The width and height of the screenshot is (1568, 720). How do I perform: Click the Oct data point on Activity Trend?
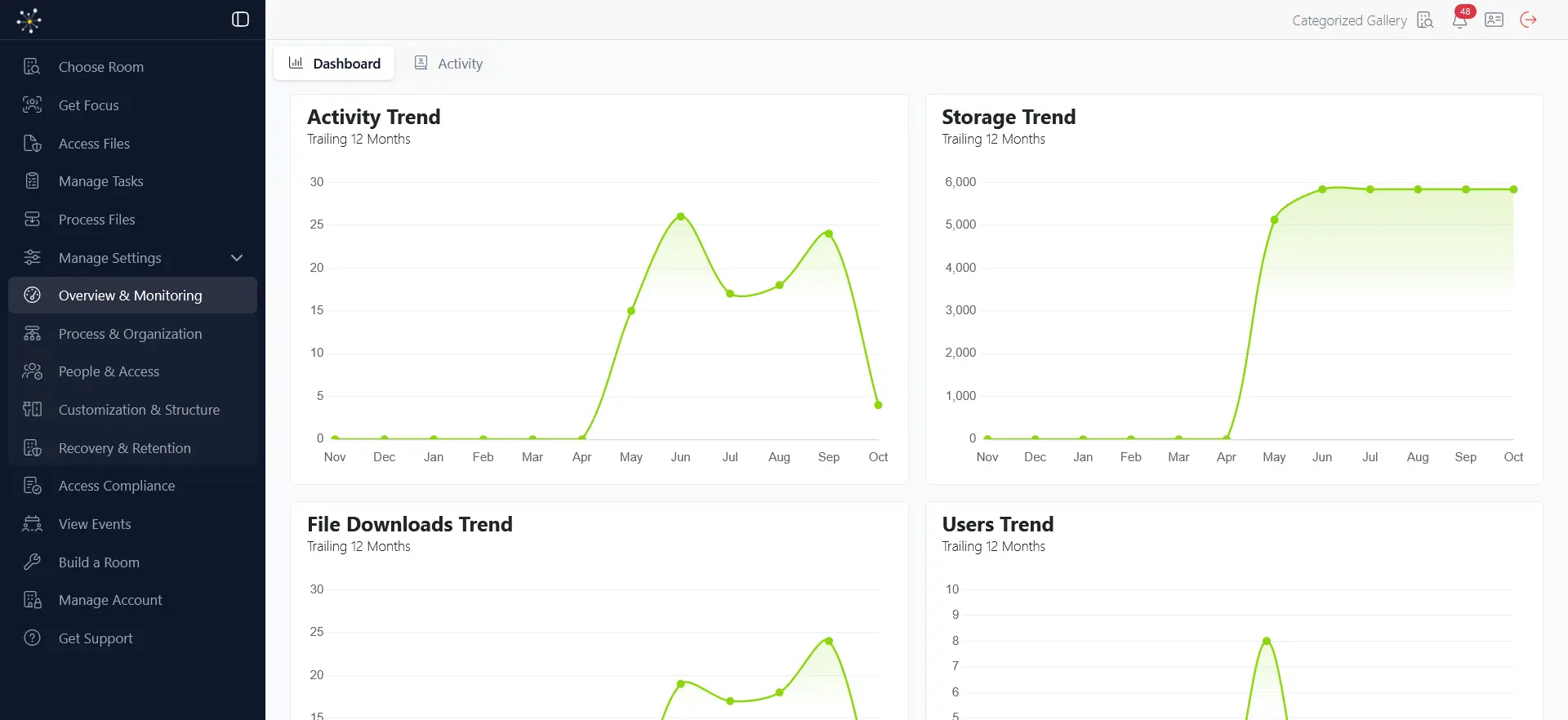tap(878, 405)
